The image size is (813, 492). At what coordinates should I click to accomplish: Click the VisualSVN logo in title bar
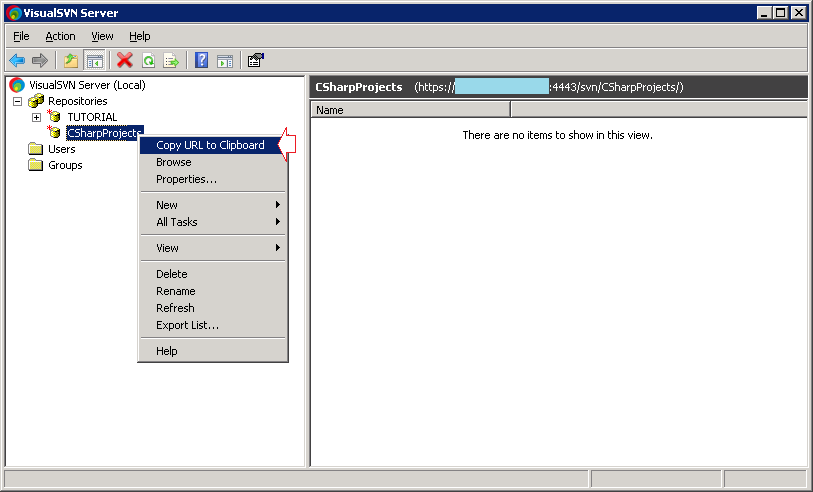coord(14,13)
